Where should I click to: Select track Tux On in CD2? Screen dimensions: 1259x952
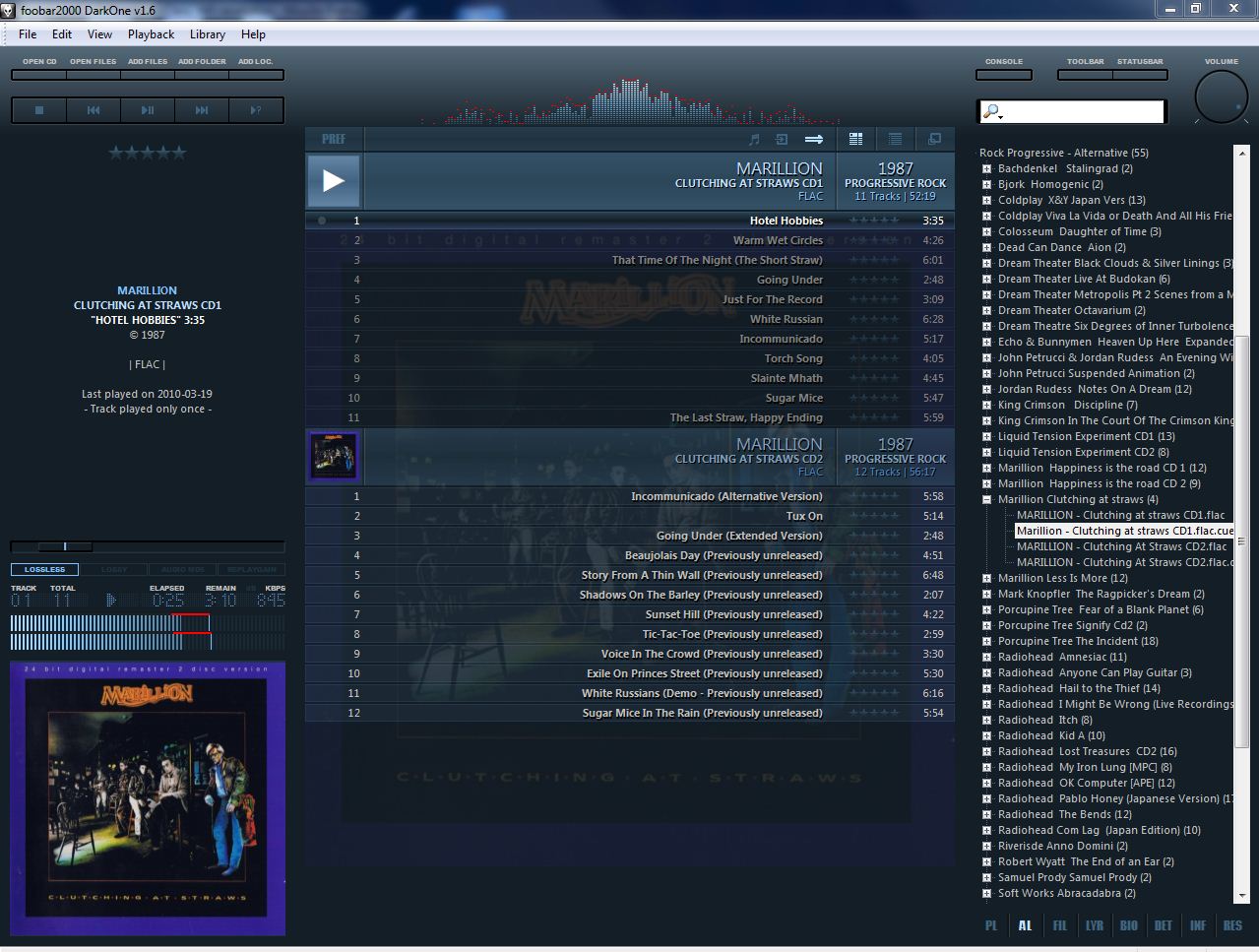630,516
